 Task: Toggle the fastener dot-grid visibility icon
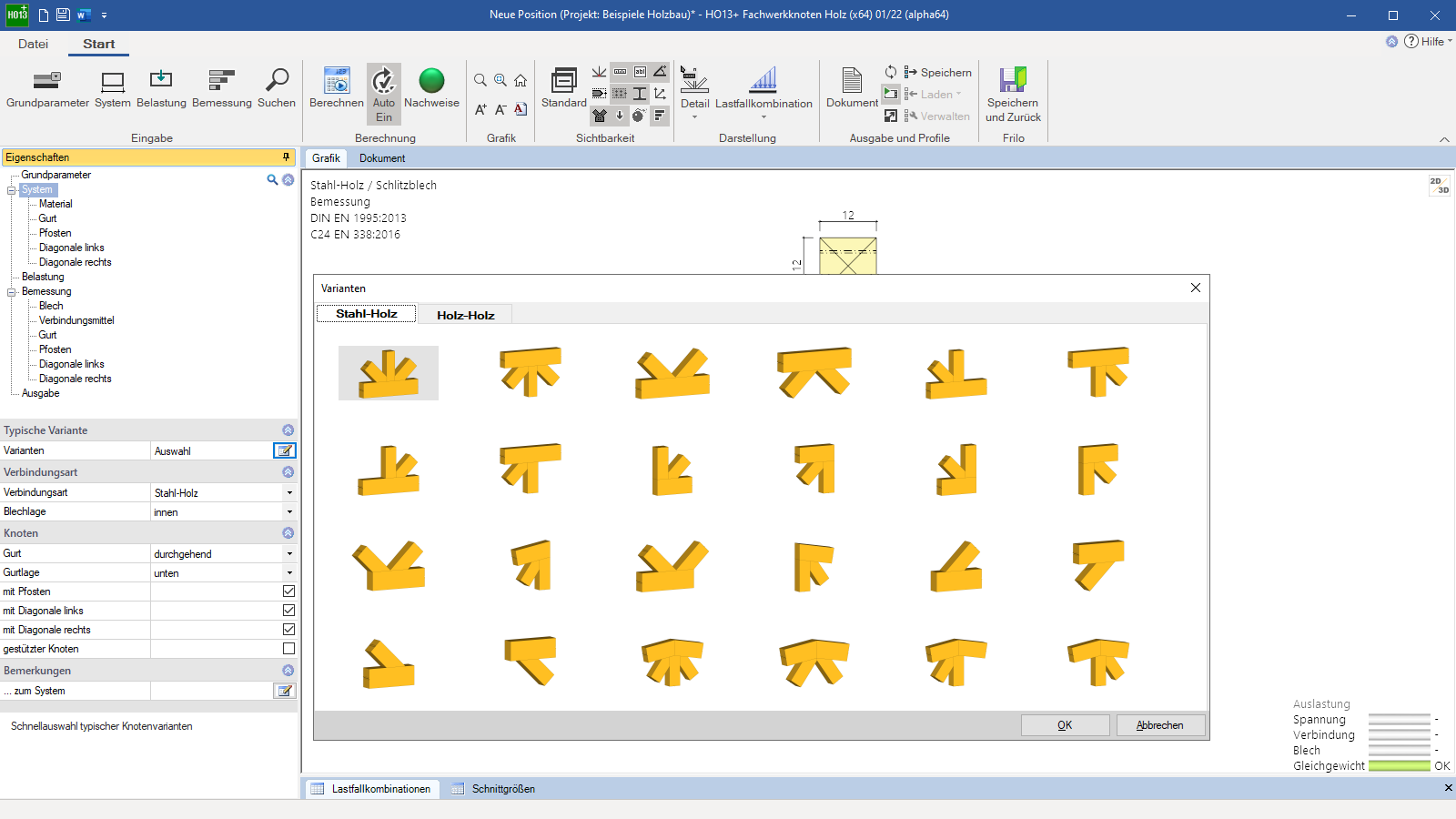pyautogui.click(x=620, y=94)
